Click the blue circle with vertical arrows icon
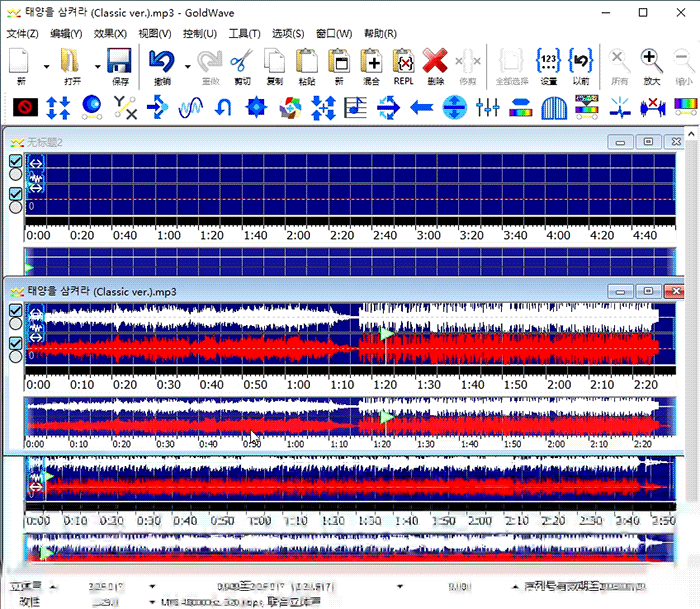Image resolution: width=700 pixels, height=609 pixels. click(x=454, y=108)
